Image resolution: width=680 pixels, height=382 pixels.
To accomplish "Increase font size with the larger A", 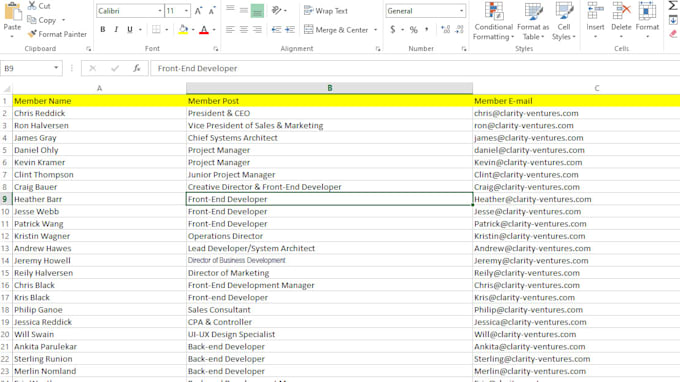I will coord(198,11).
